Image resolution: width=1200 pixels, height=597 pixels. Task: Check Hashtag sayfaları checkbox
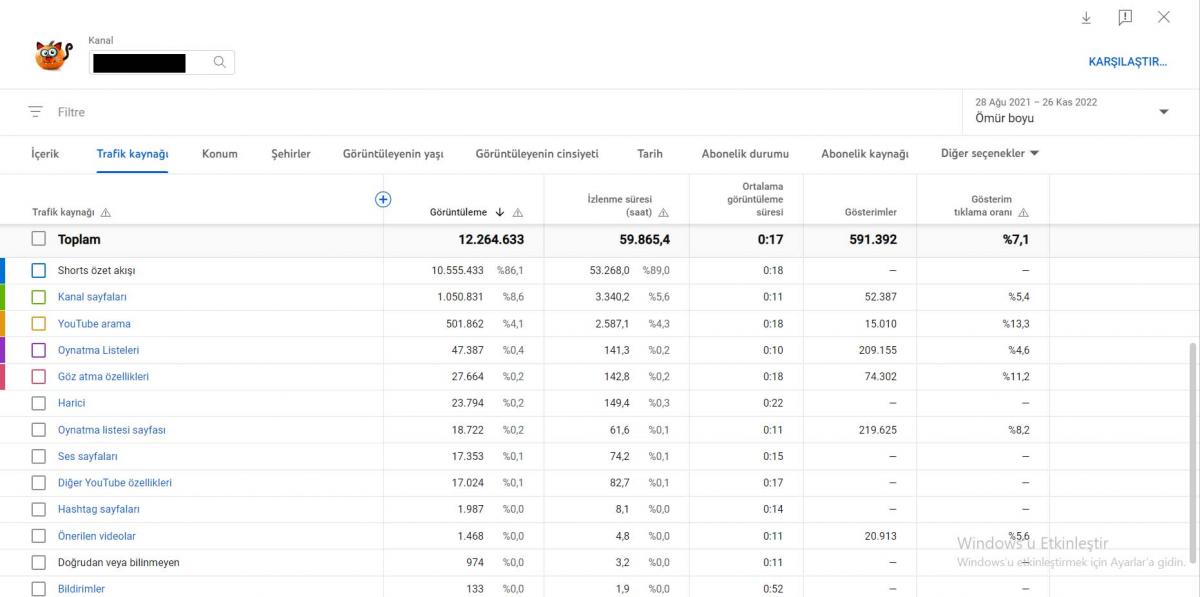(x=38, y=509)
